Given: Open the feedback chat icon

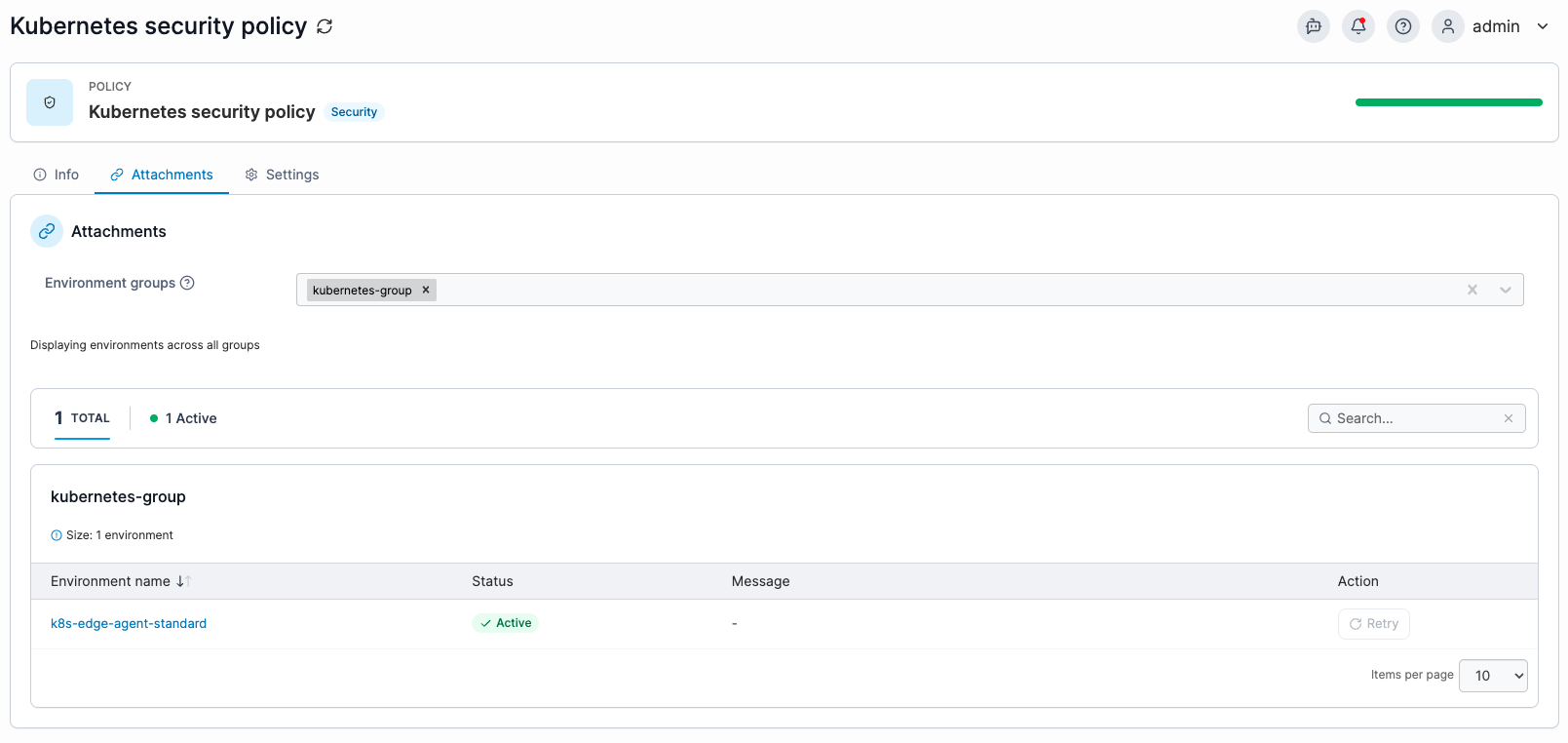Looking at the screenshot, I should (1313, 26).
